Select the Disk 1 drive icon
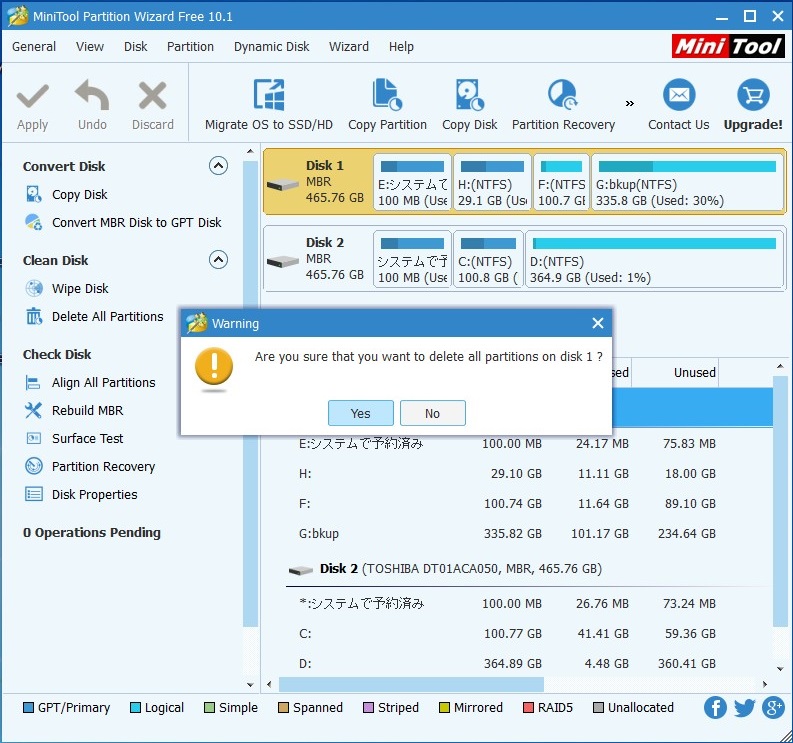 pyautogui.click(x=282, y=185)
